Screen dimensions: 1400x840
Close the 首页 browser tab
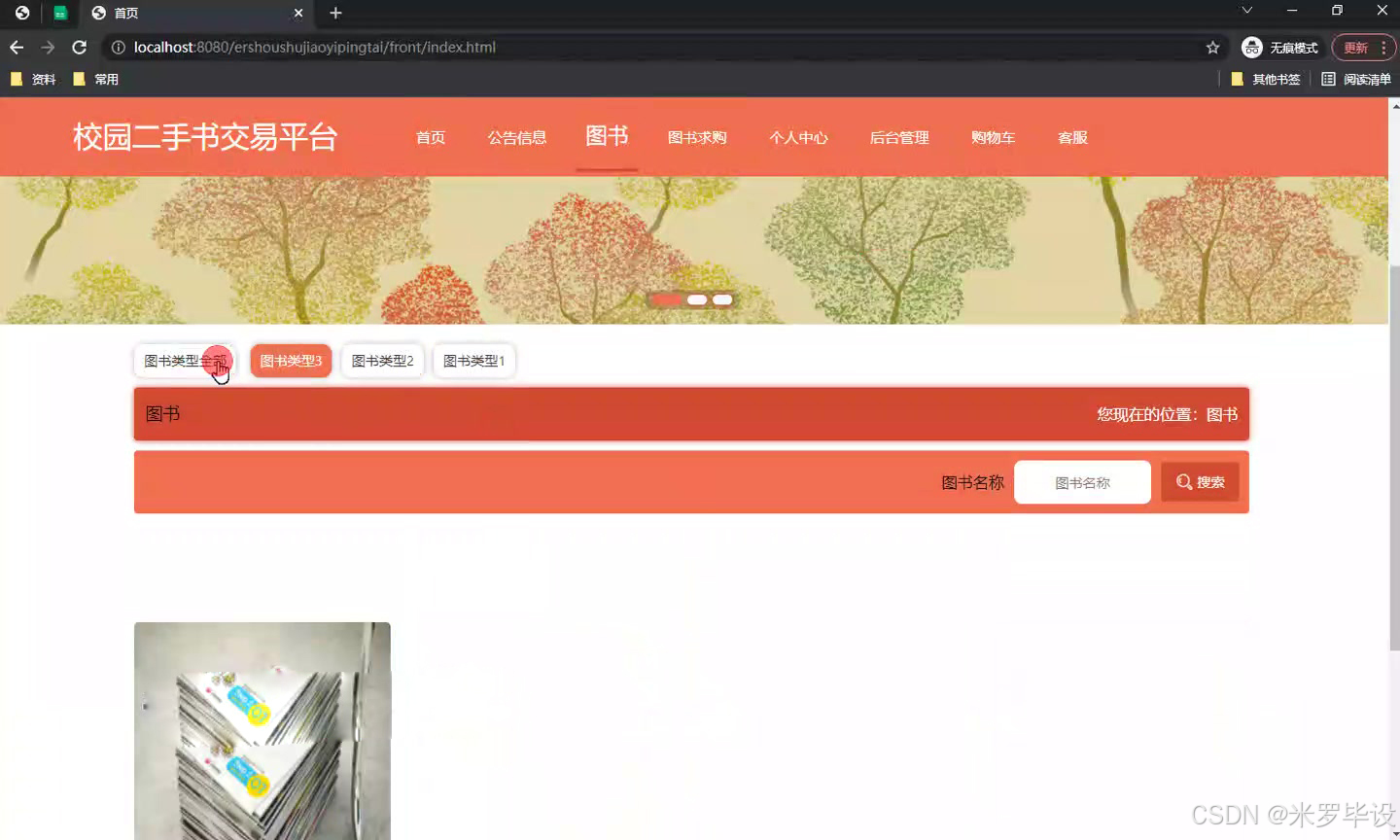(298, 13)
